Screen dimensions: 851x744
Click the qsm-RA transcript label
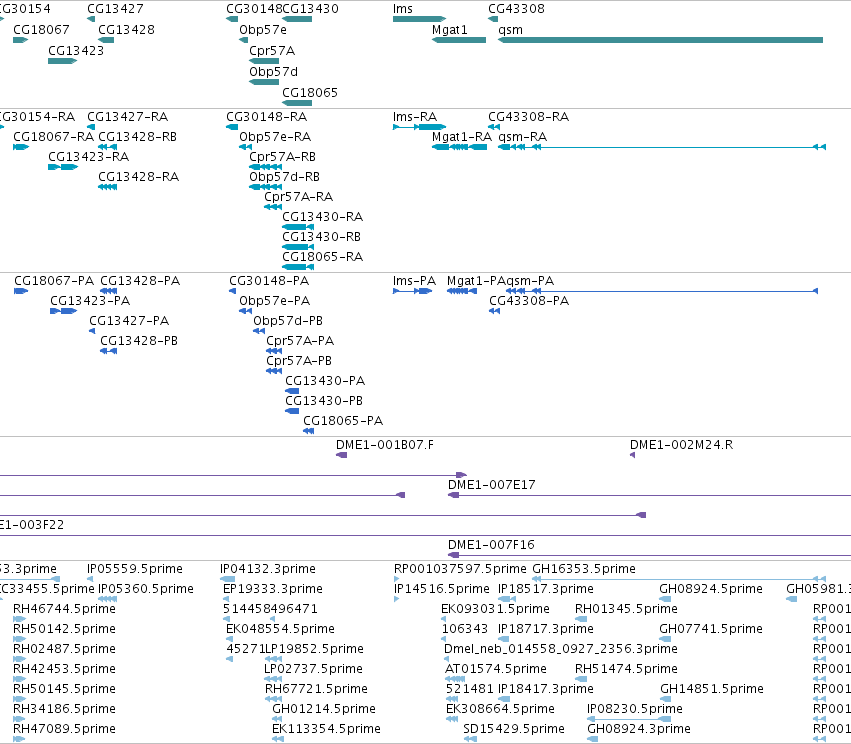pos(523,137)
